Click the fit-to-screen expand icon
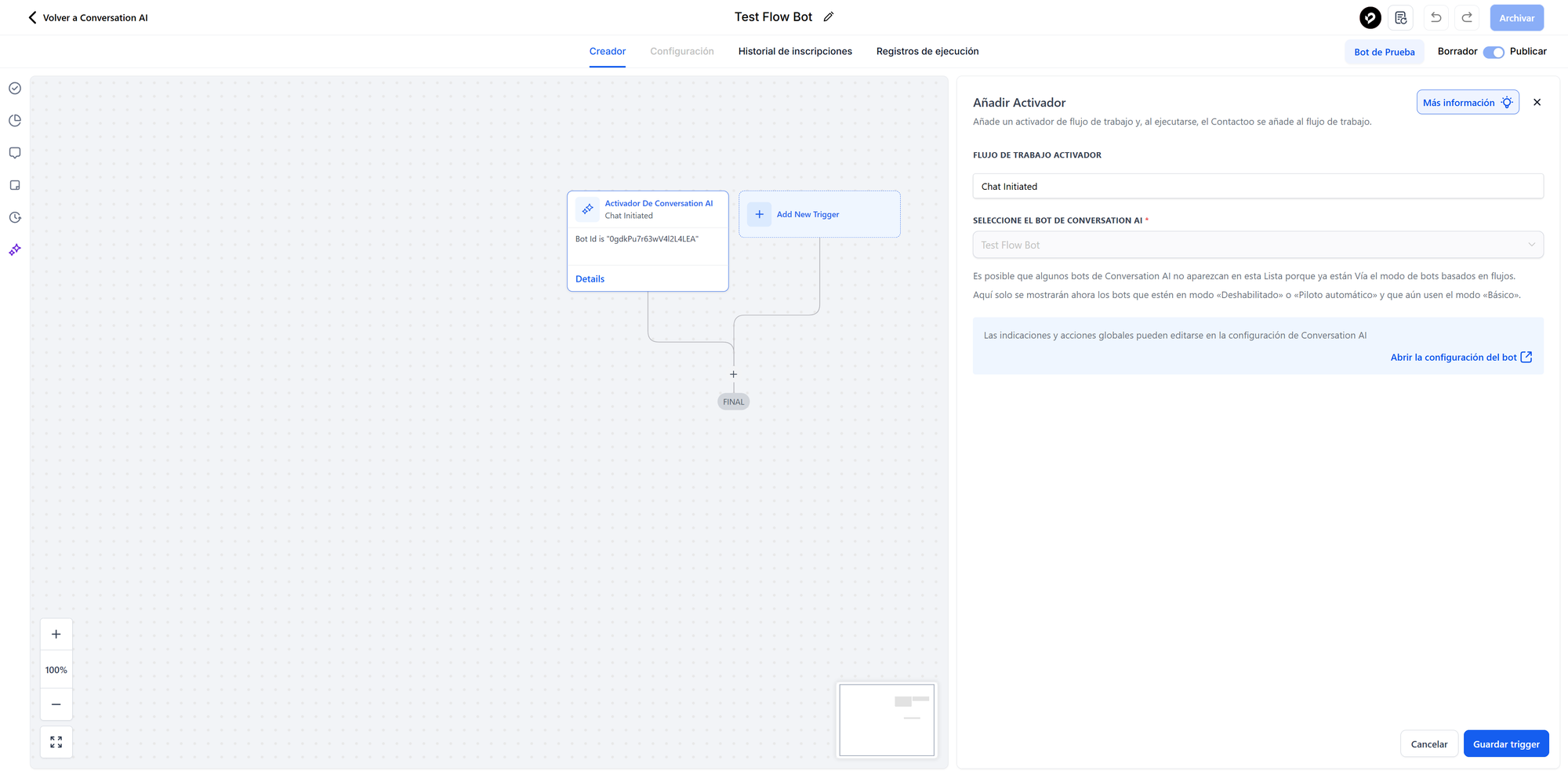The image size is (1568, 771). 56,742
